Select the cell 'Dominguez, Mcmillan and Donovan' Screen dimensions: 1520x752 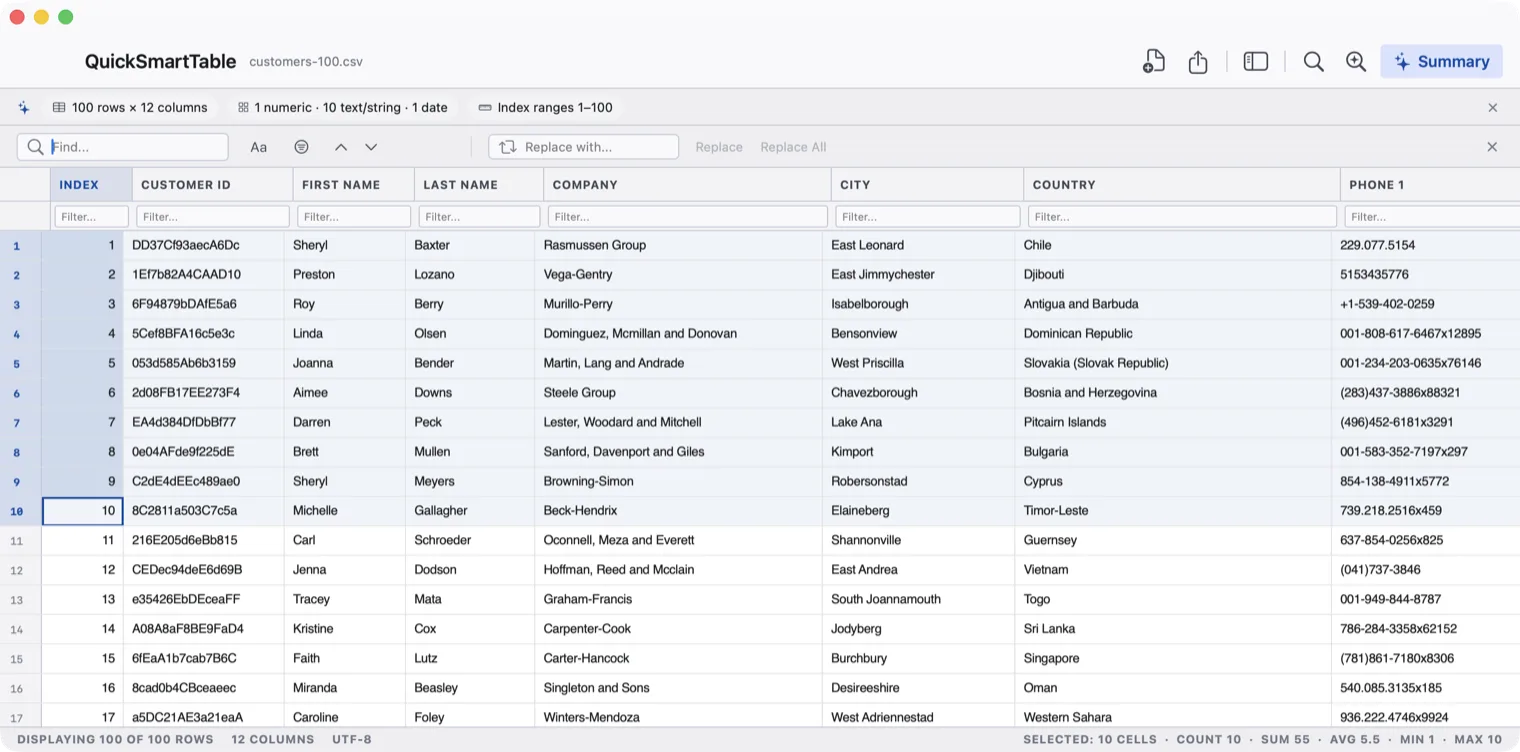pyautogui.click(x=678, y=333)
